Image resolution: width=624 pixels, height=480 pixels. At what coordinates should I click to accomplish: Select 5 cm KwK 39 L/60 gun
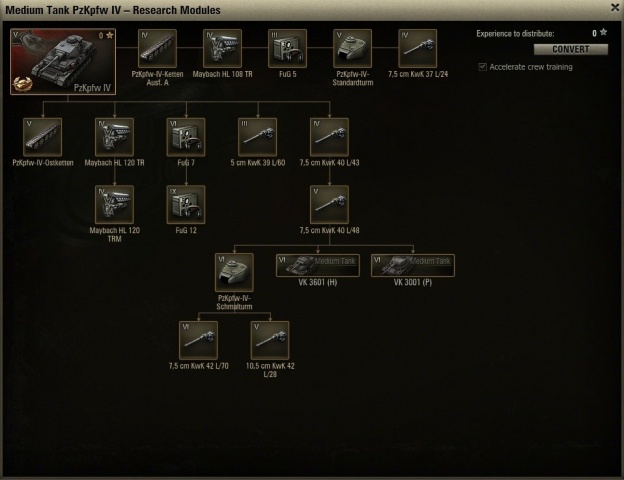coord(257,137)
